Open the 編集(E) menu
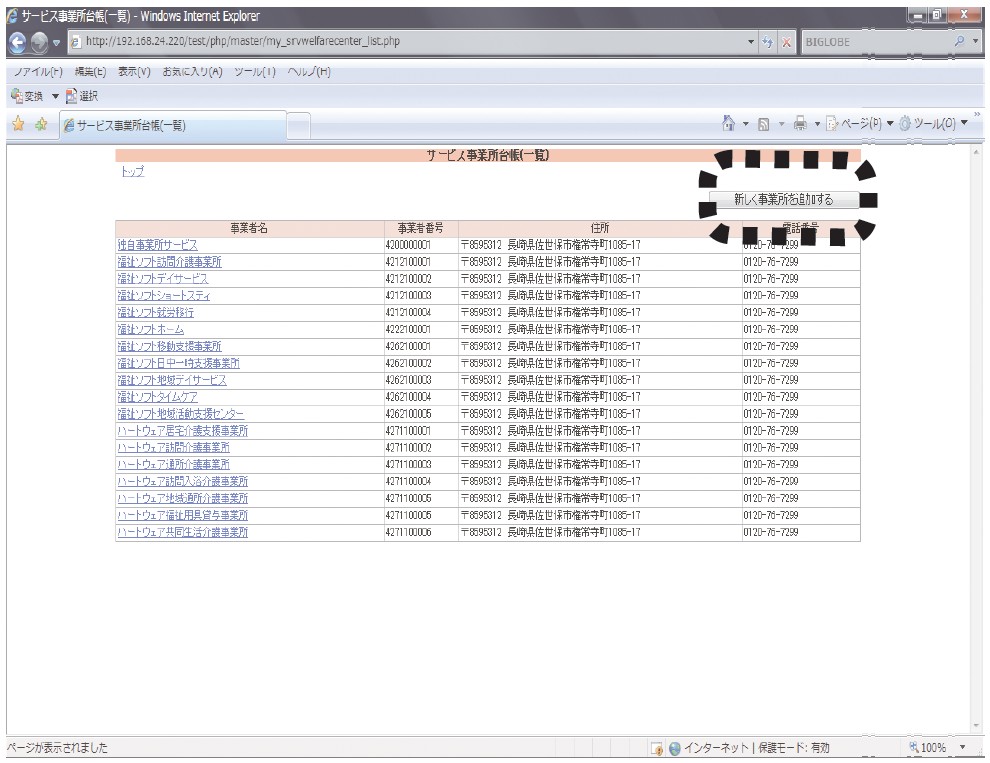990x763 pixels. (90, 71)
